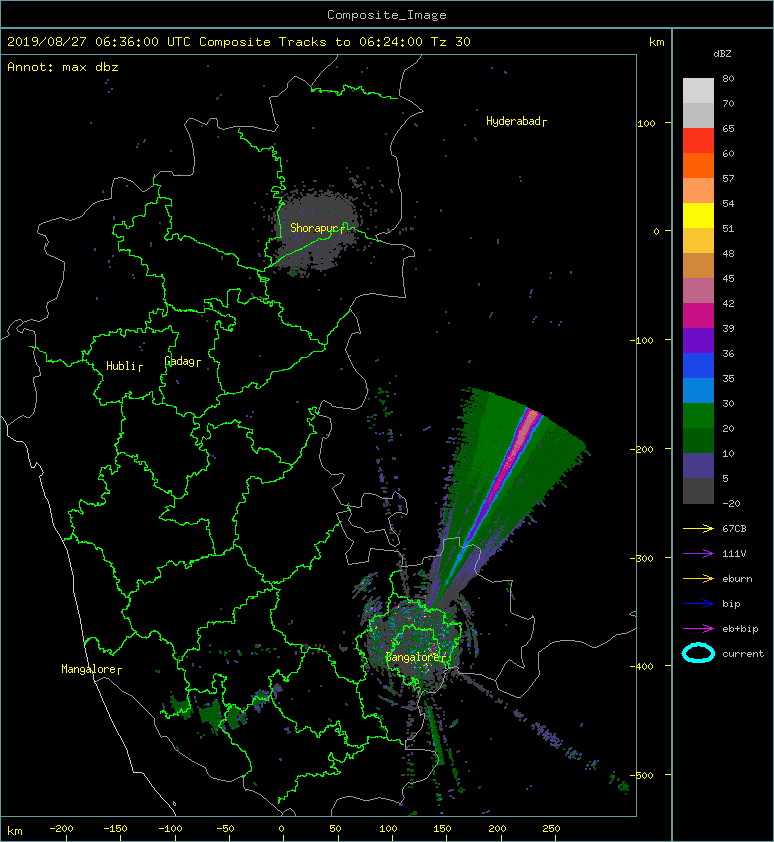Click the purple 111V arrow legend icon

tap(698, 554)
